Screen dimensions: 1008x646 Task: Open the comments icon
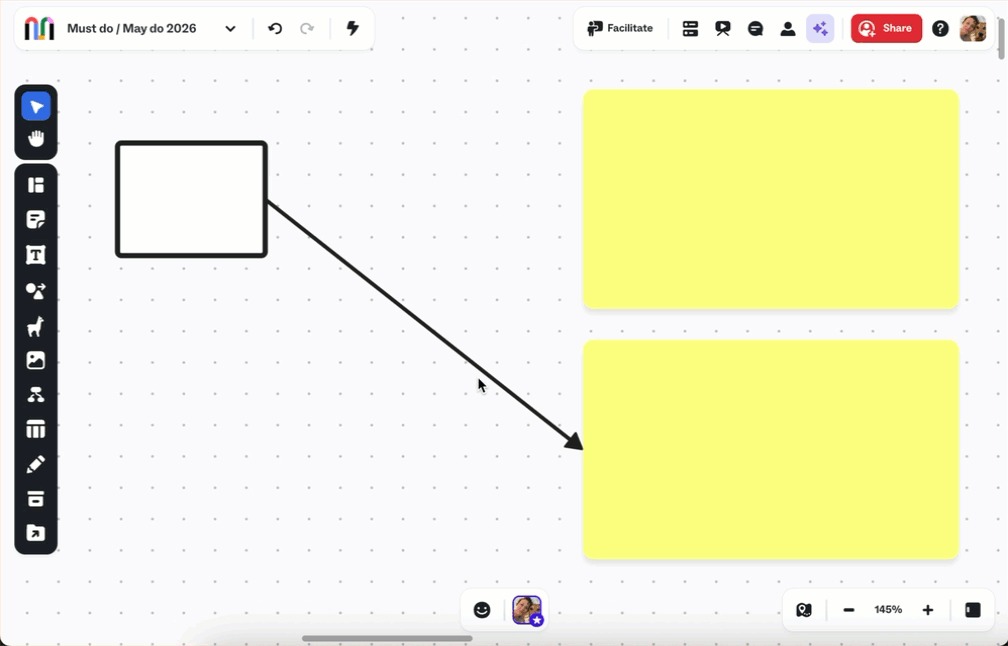pos(755,28)
